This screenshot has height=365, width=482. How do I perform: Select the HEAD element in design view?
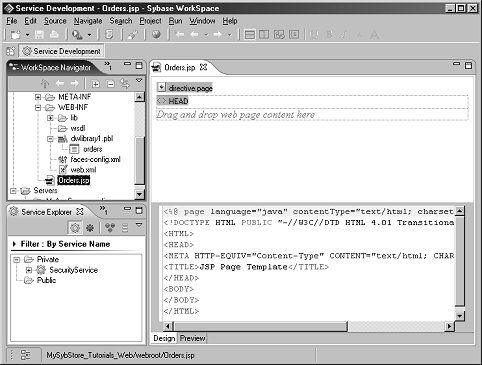tap(173, 101)
